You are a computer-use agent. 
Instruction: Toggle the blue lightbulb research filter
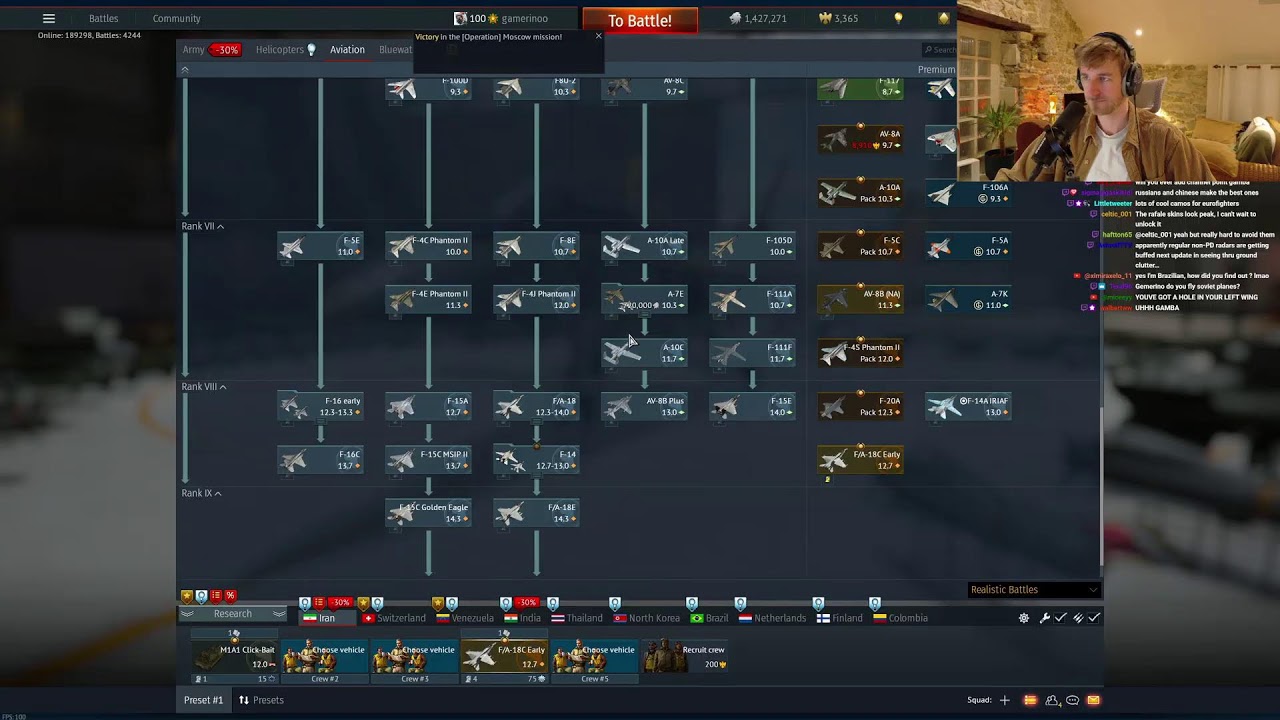(x=201, y=596)
